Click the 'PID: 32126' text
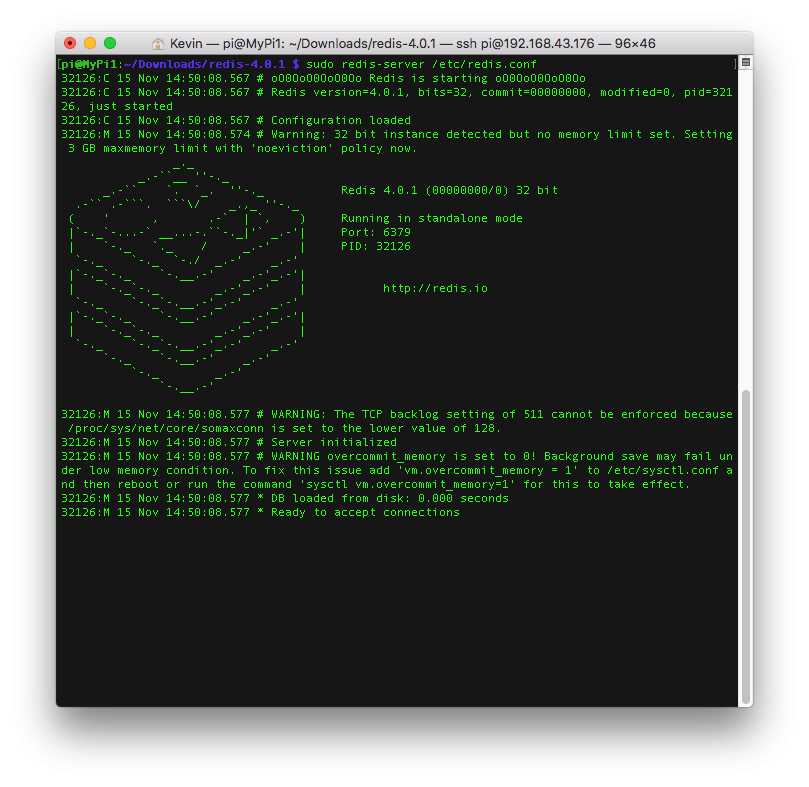 [376, 246]
